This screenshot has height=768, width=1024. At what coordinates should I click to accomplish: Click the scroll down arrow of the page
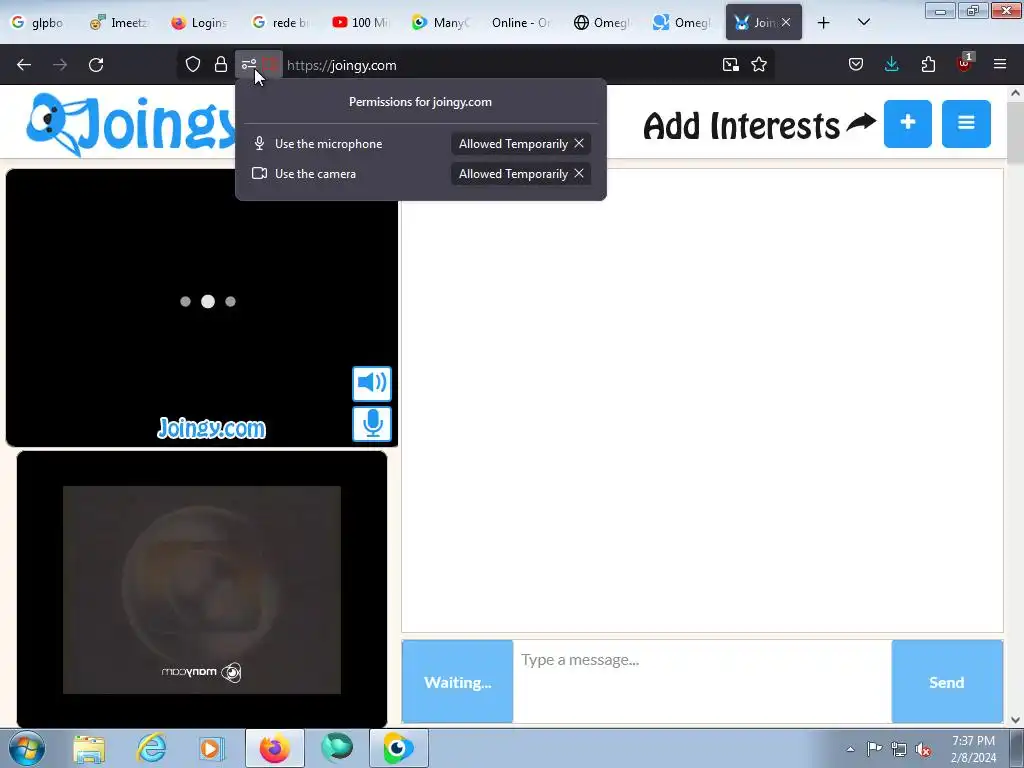tap(1015, 720)
